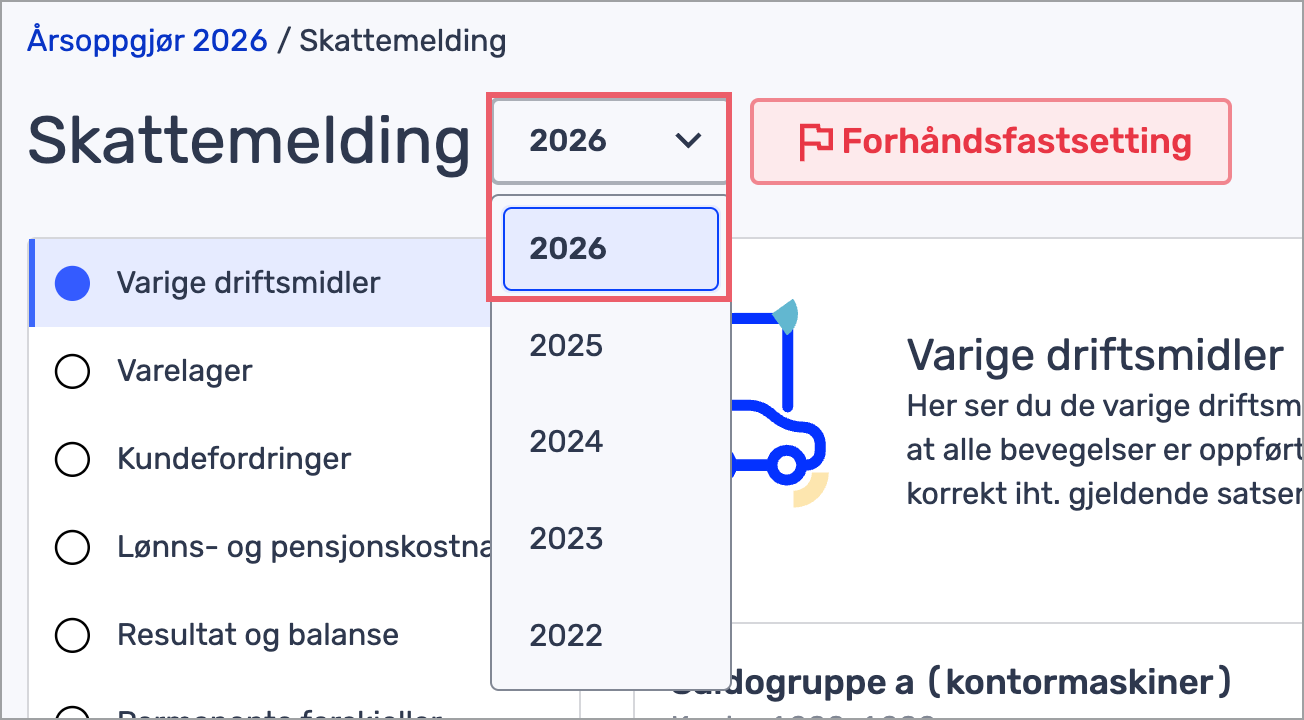
Task: Click the chevron arrow on year dropdown
Action: click(688, 141)
